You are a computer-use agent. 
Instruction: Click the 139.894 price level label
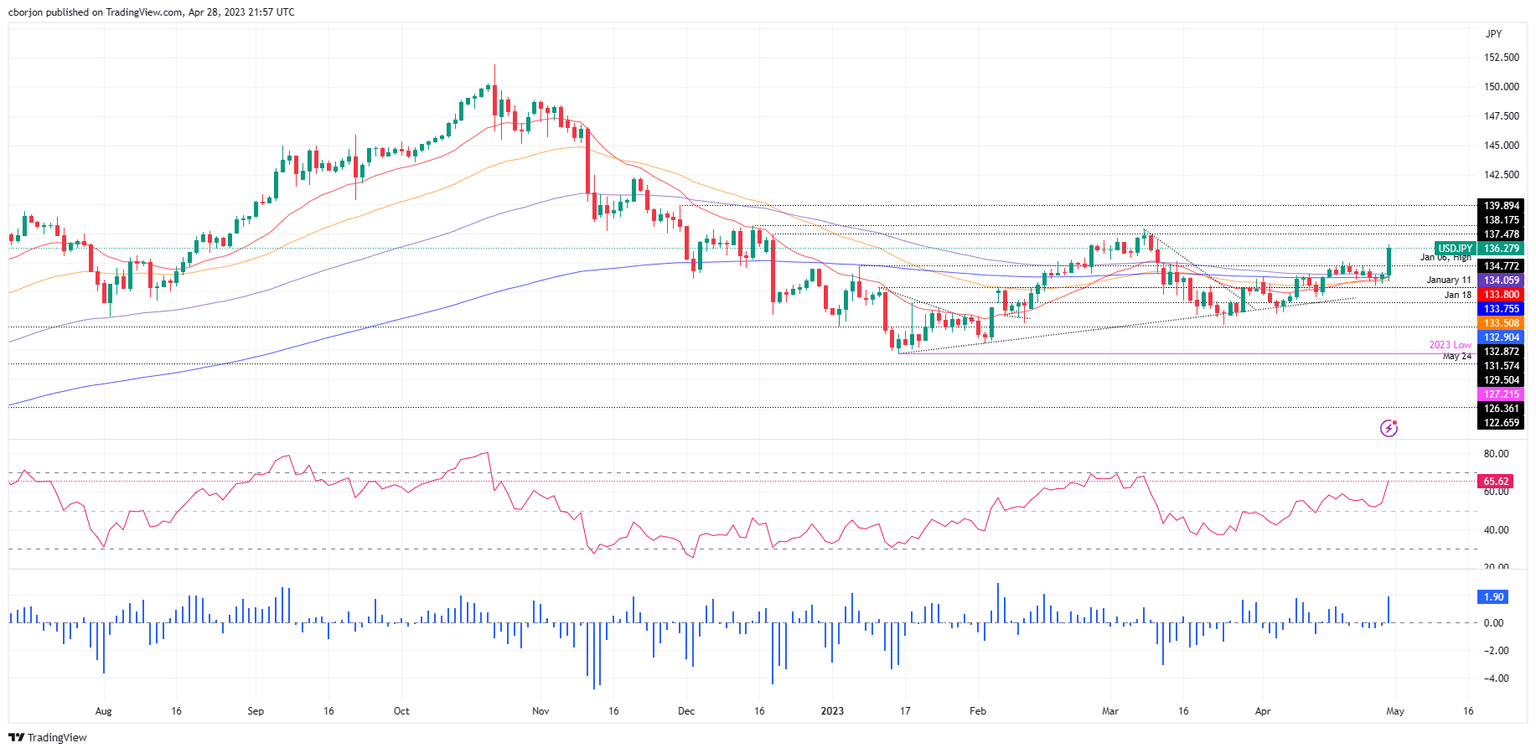pos(1499,205)
